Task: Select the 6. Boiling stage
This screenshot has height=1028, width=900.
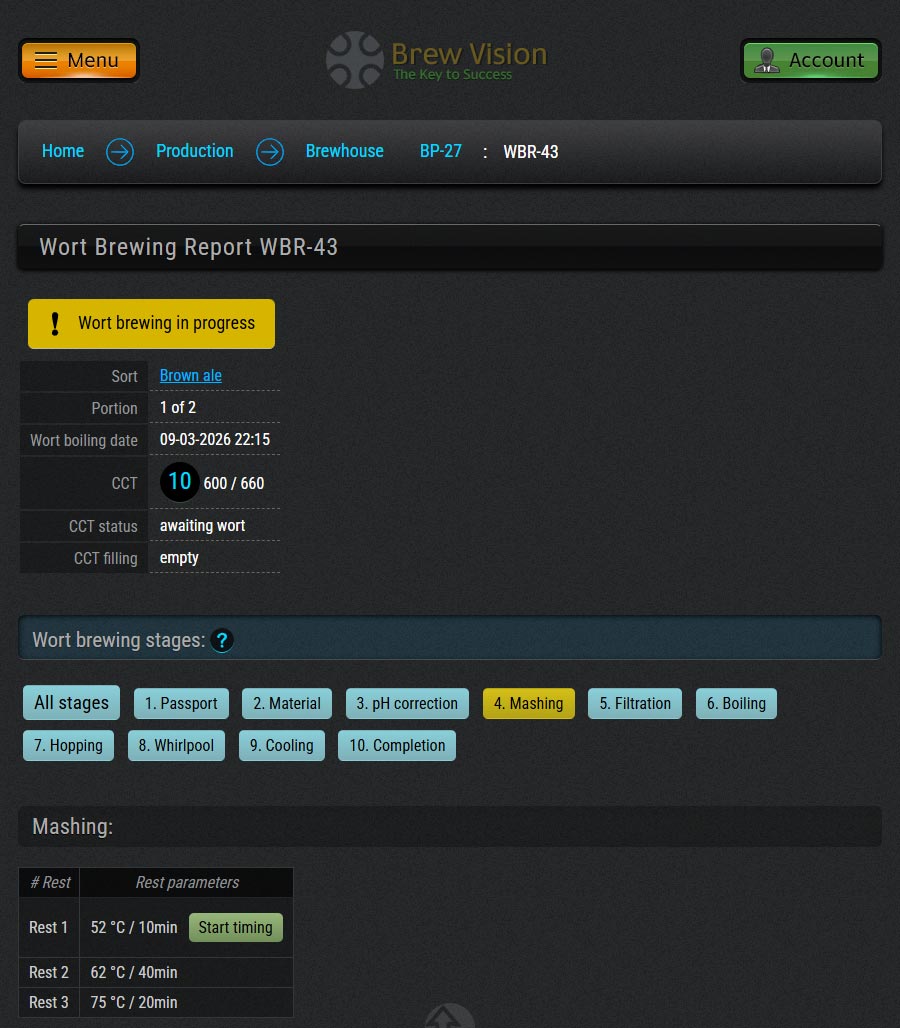Action: pyautogui.click(x=736, y=704)
